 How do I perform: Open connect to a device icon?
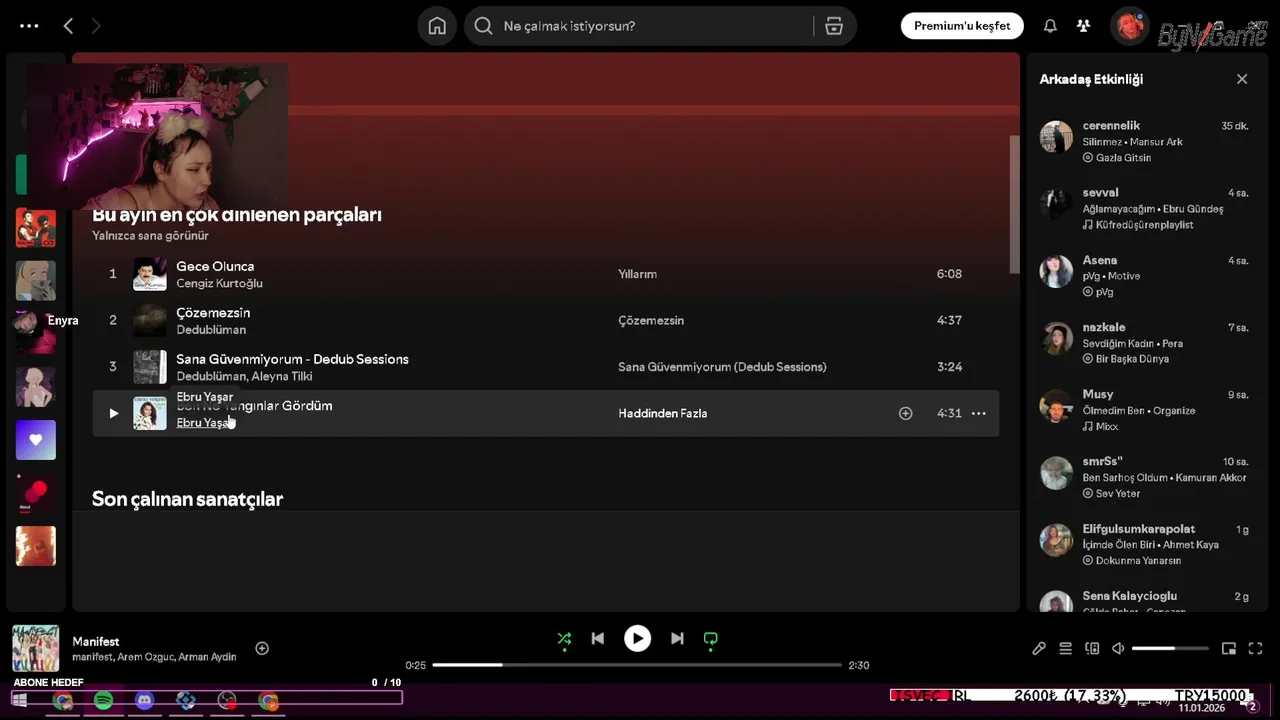point(1092,648)
